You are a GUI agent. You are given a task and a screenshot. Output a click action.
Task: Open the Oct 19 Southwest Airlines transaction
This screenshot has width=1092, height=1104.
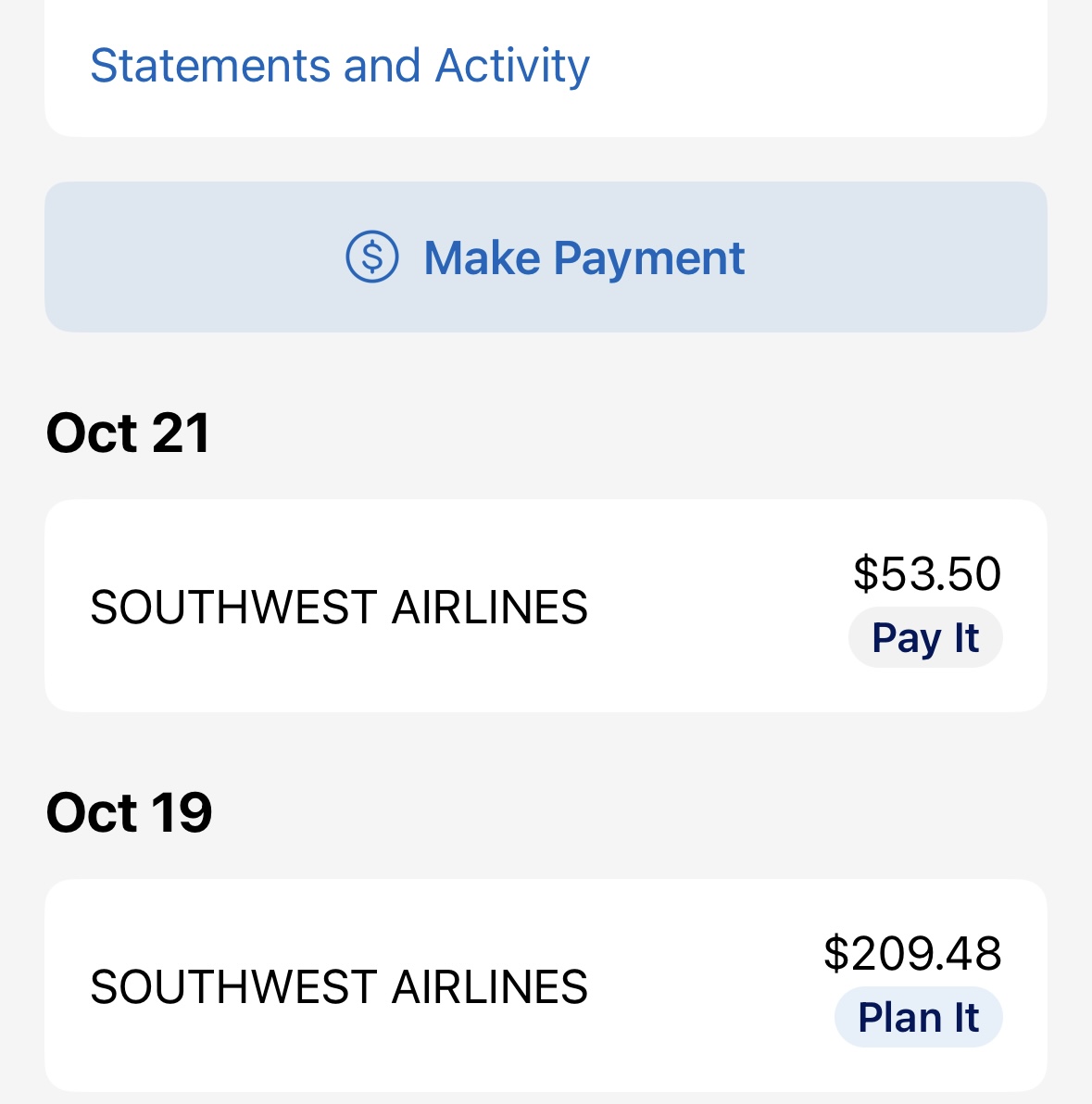point(546,985)
